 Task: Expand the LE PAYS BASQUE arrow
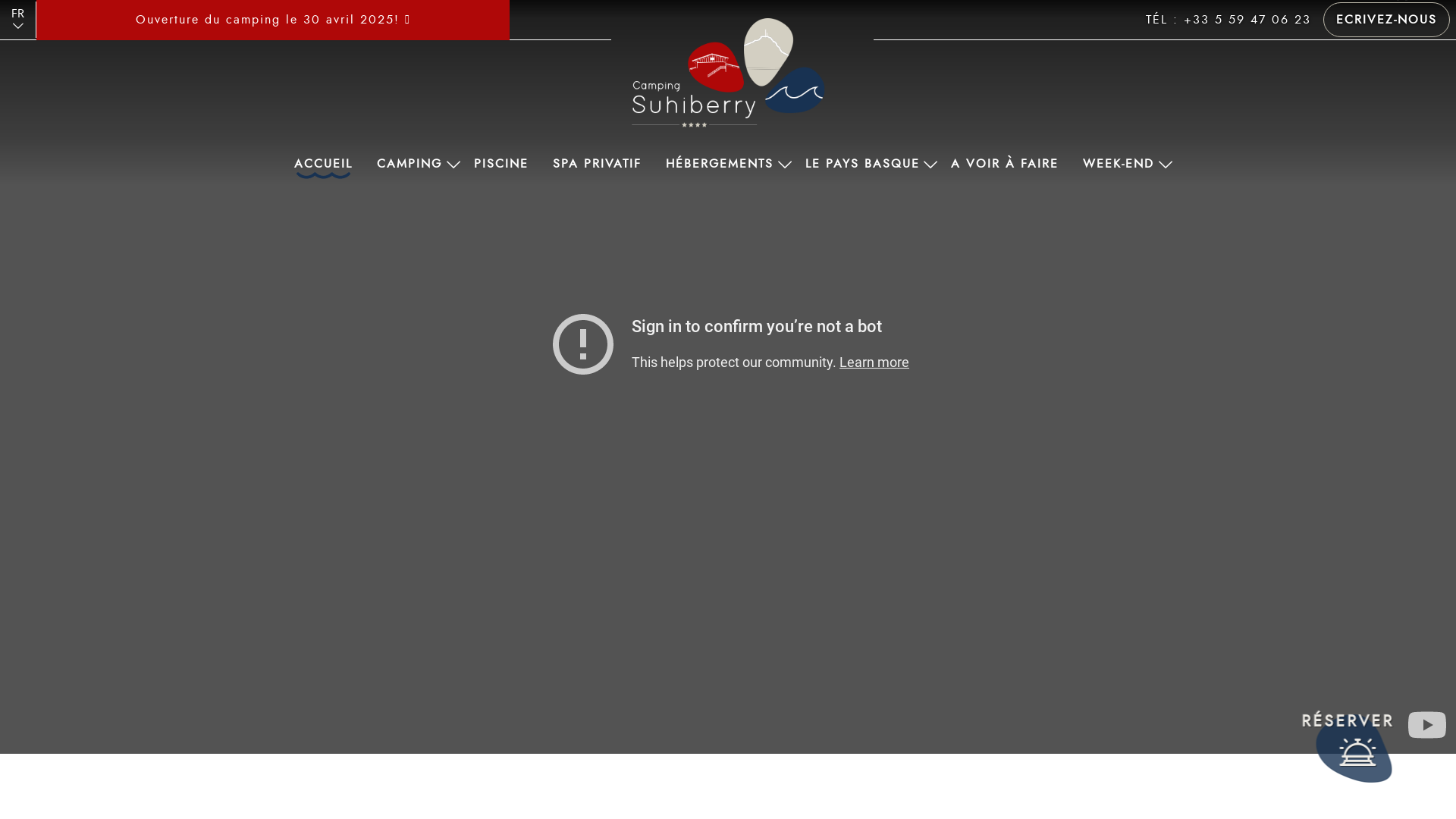click(930, 165)
